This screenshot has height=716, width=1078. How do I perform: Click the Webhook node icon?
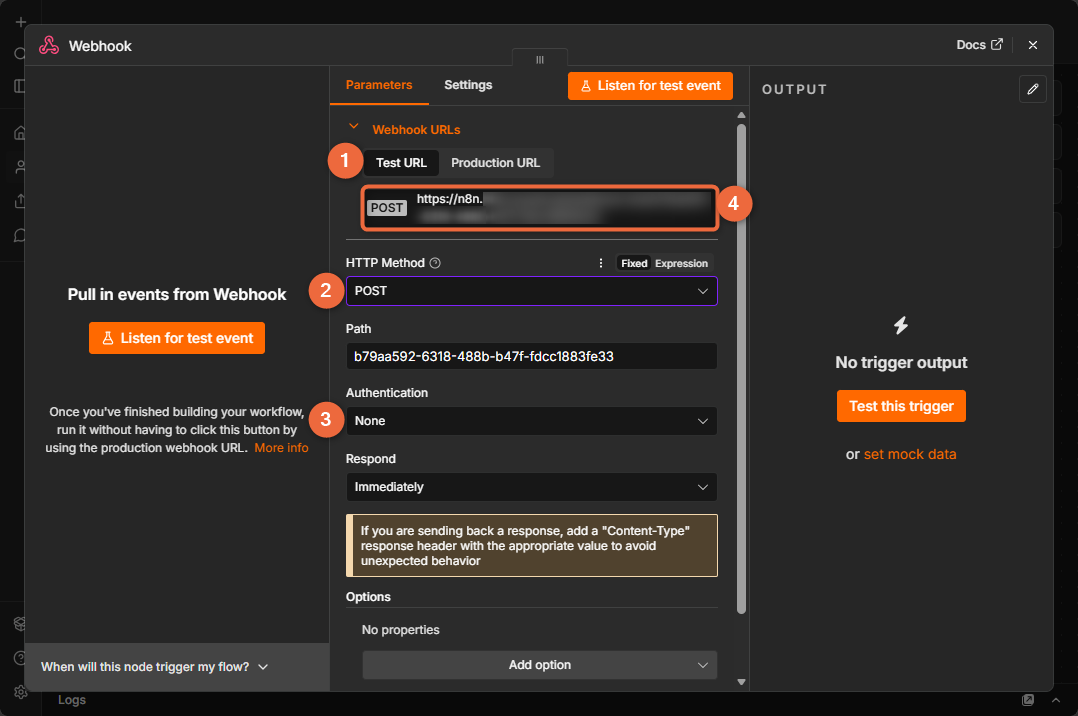(49, 45)
